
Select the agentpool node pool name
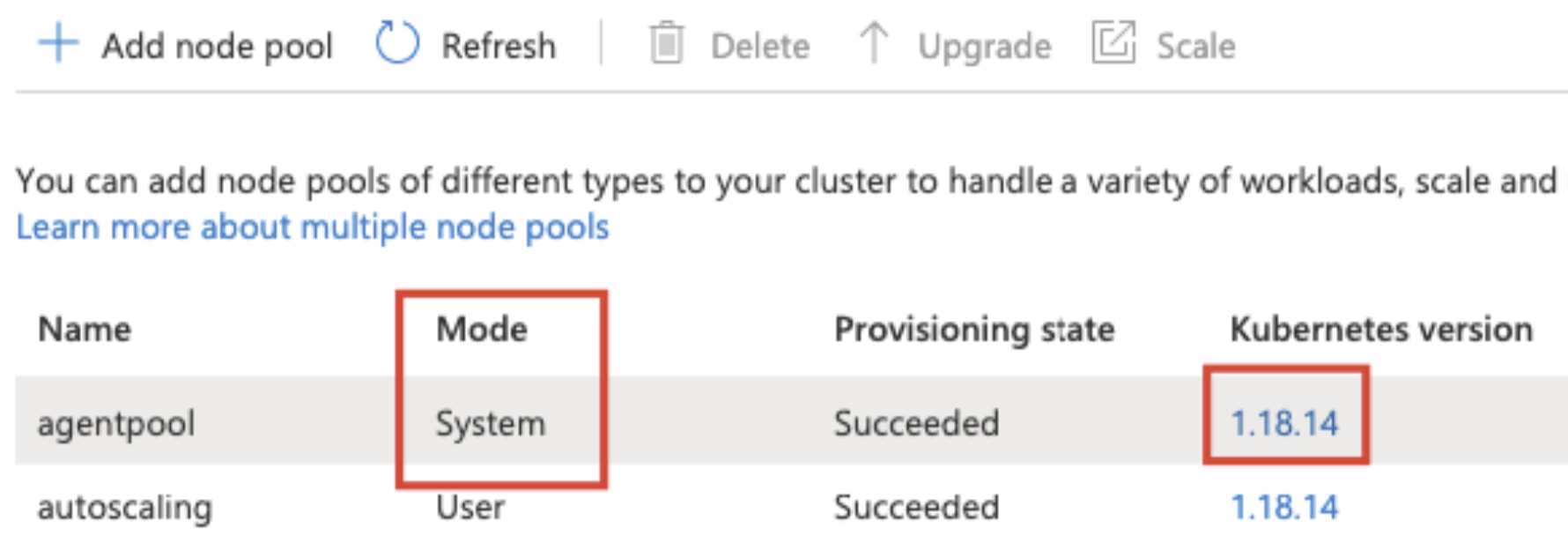coord(116,424)
